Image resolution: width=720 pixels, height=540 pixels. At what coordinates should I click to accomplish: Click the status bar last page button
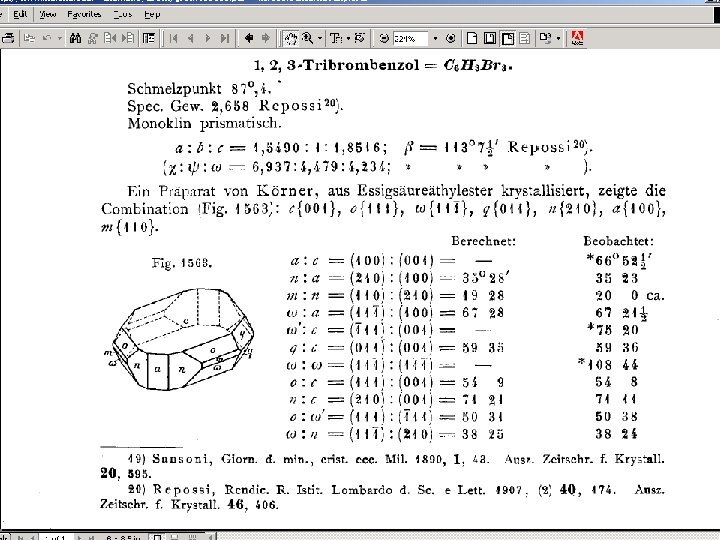coord(91,537)
